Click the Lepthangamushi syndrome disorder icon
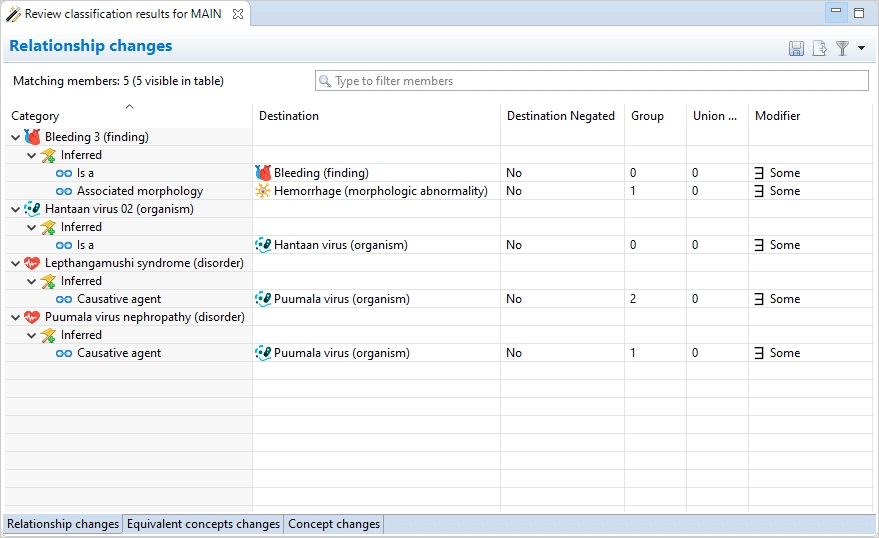Screen dimensions: 879x538 pyautogui.click(x=32, y=263)
